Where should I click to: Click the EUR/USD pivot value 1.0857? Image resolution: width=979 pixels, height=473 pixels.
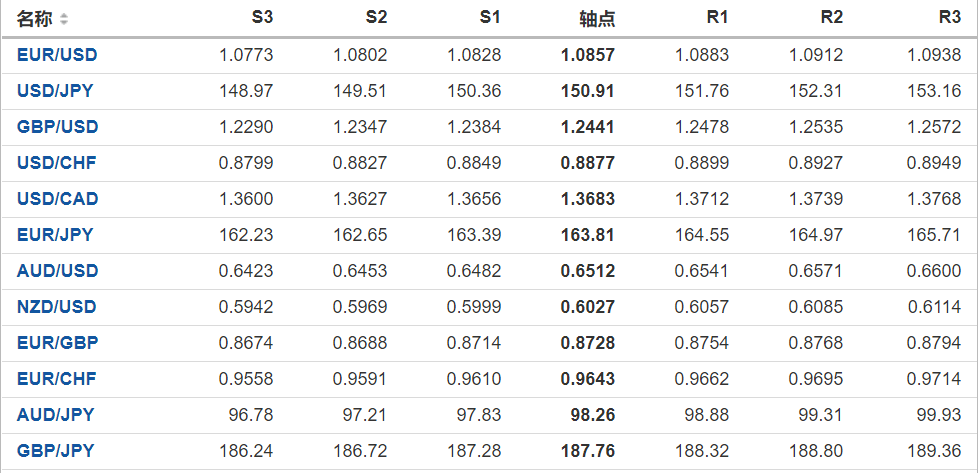tap(588, 55)
